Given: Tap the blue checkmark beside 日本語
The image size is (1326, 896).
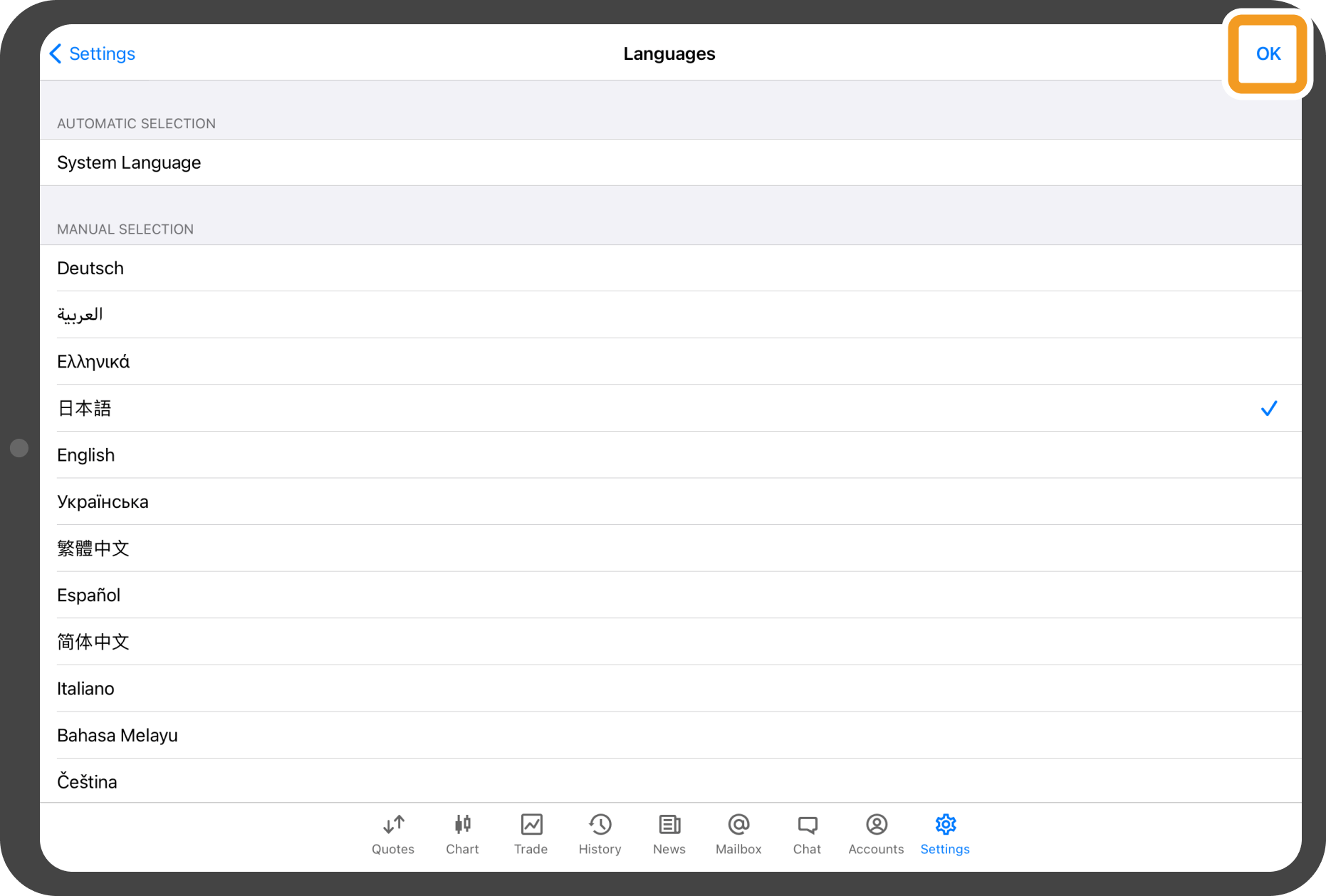Looking at the screenshot, I should coord(1268,409).
